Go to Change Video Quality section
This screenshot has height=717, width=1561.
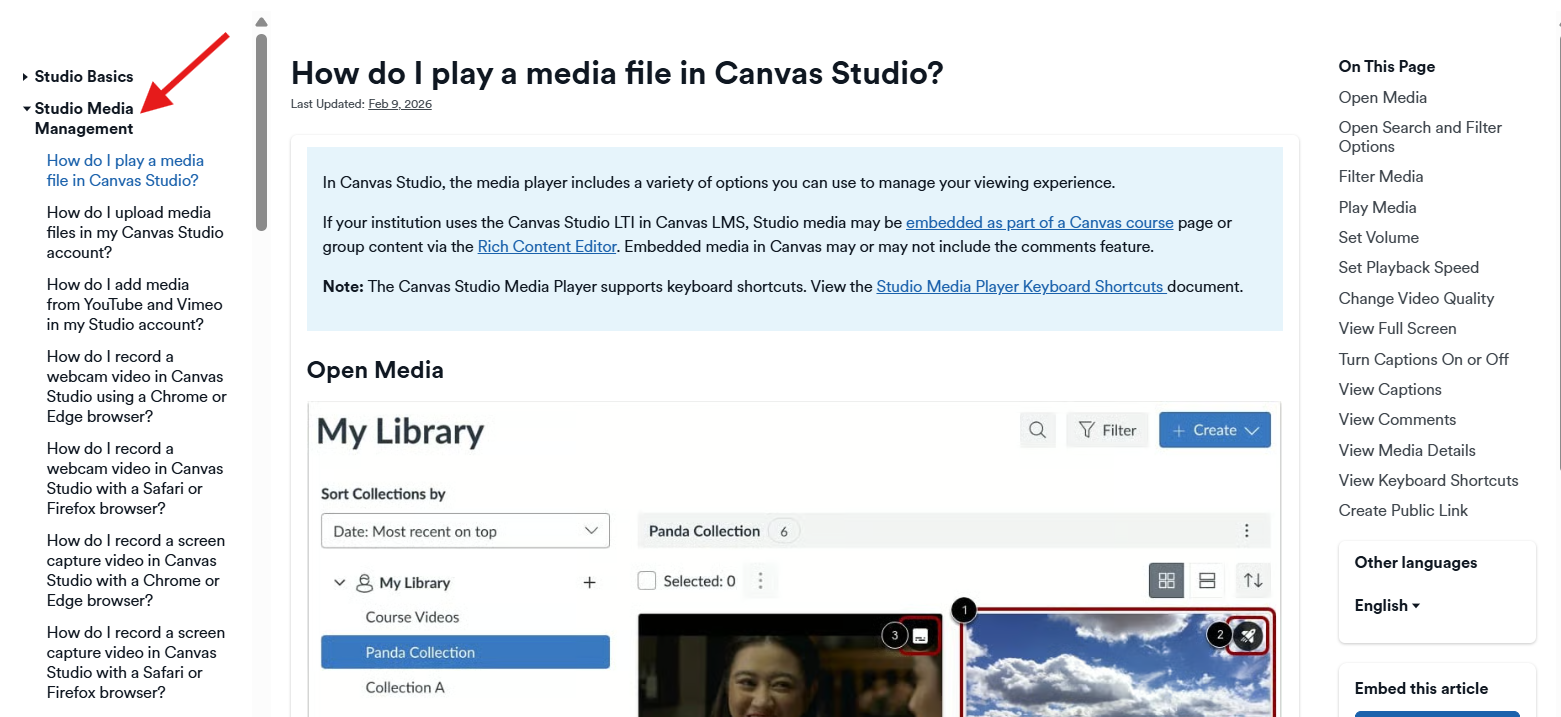click(1416, 298)
